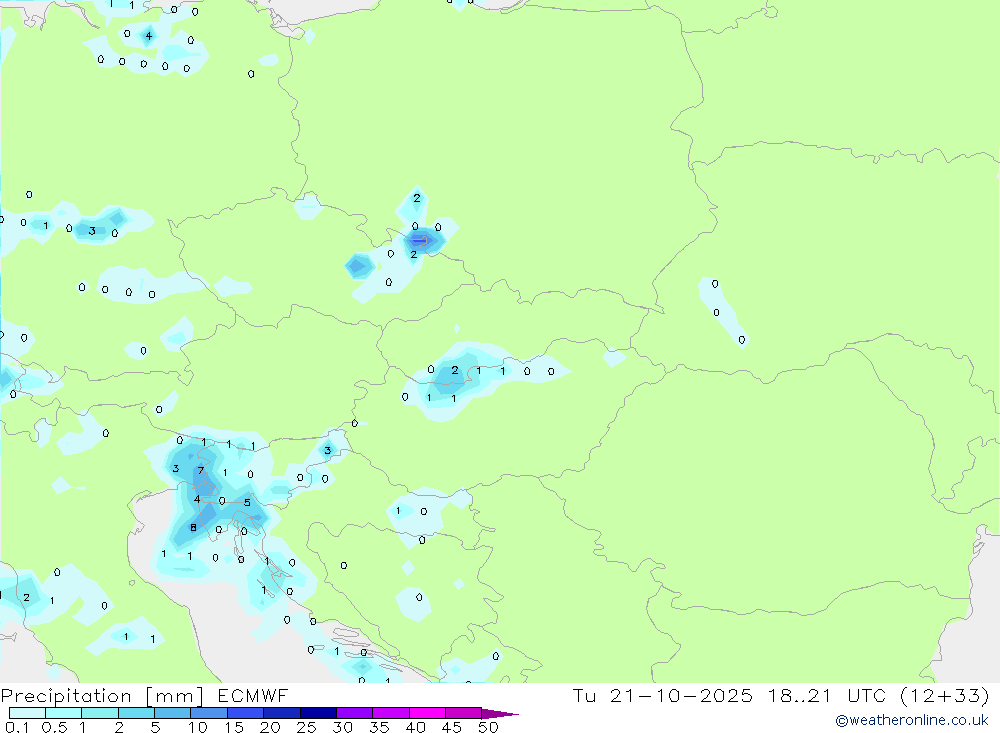Click the '8' precipitation value on map
Image resolution: width=1000 pixels, height=733 pixels.
click(193, 528)
